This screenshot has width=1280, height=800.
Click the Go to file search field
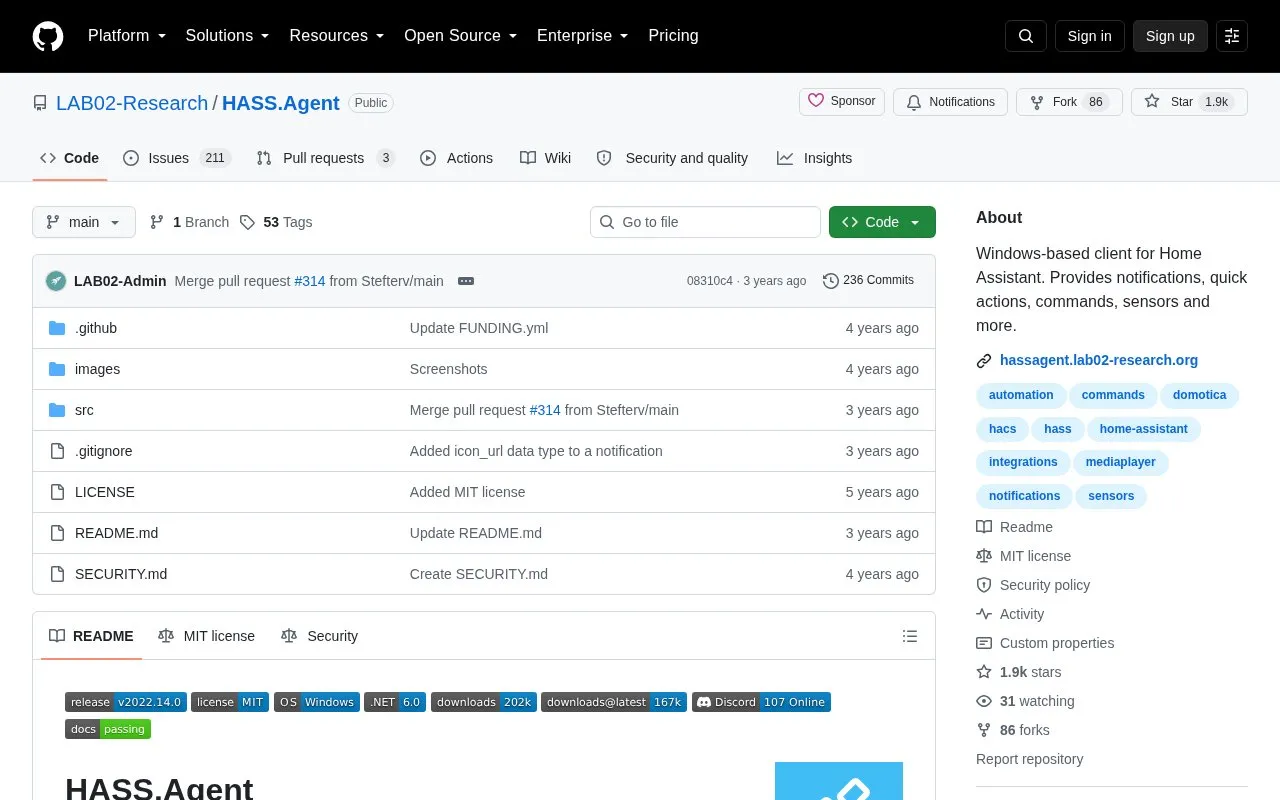point(705,222)
